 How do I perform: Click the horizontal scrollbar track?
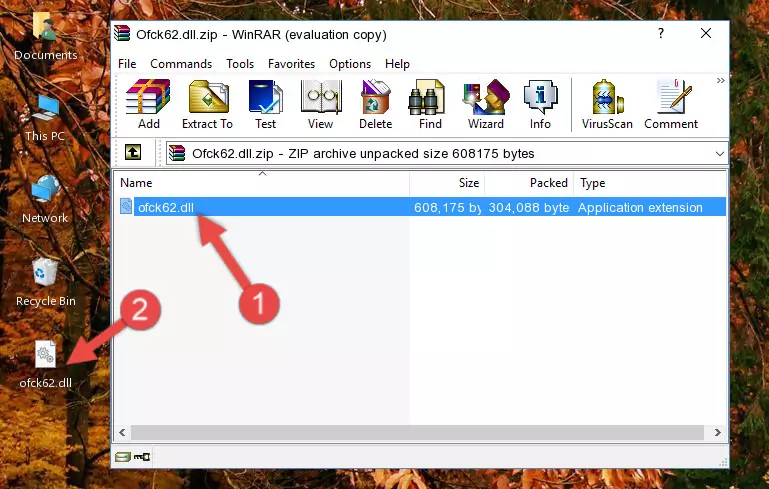[x=417, y=433]
